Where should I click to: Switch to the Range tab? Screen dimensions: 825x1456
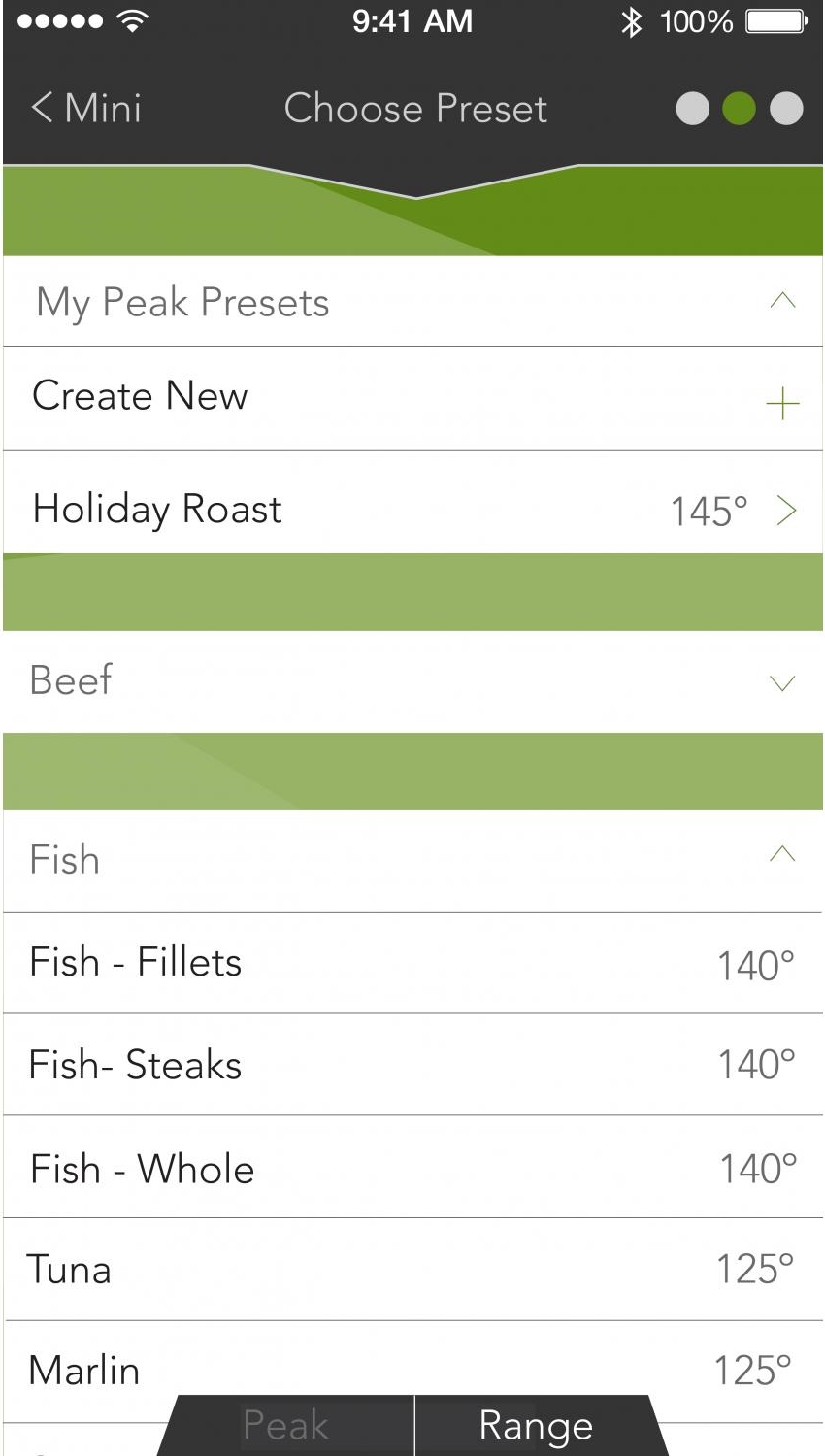click(536, 1425)
